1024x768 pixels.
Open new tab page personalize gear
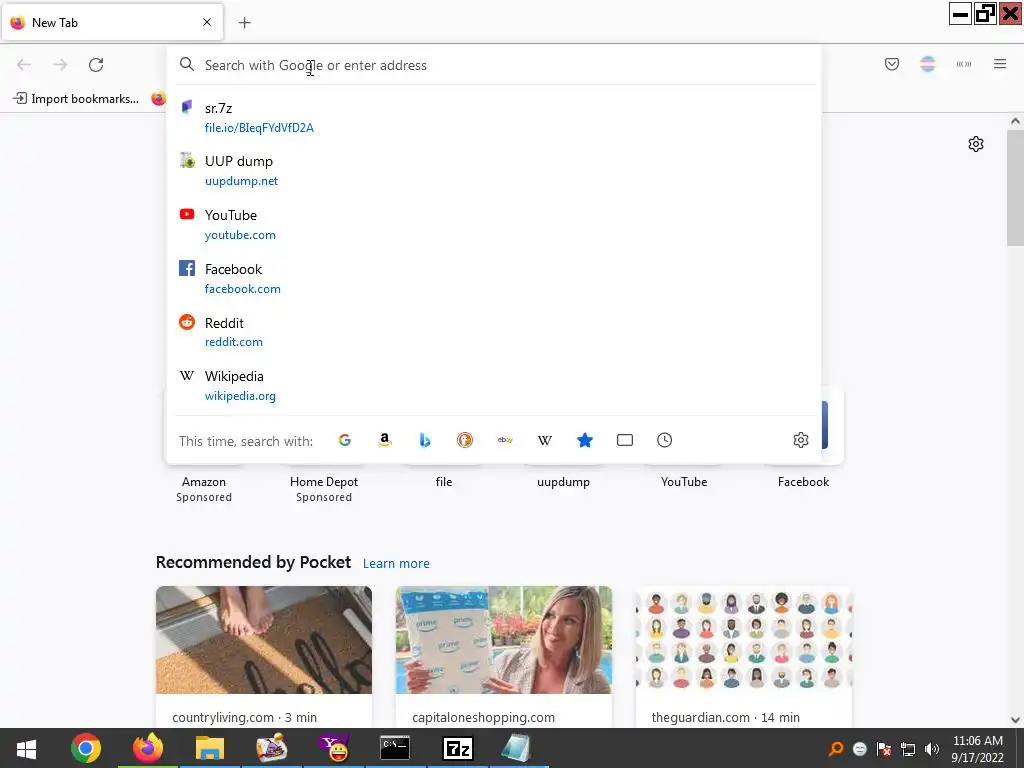[976, 144]
